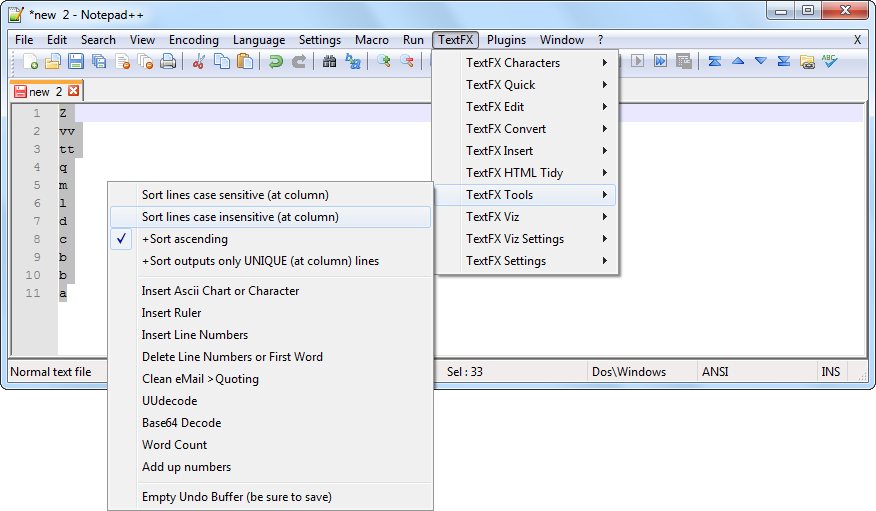Open the Encoding menu
The height and width of the screenshot is (511, 876).
tap(194, 40)
